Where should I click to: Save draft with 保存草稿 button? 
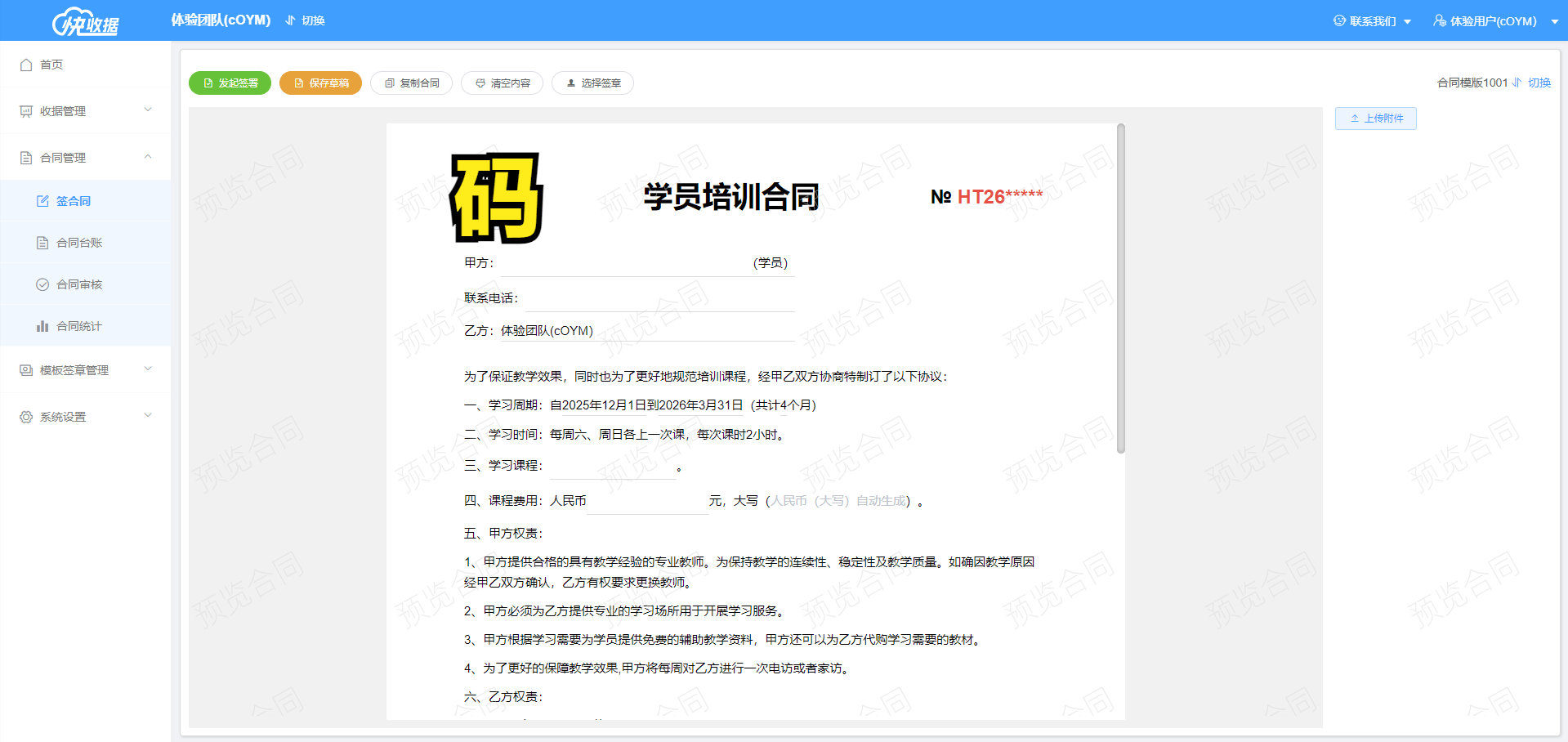pyautogui.click(x=320, y=83)
